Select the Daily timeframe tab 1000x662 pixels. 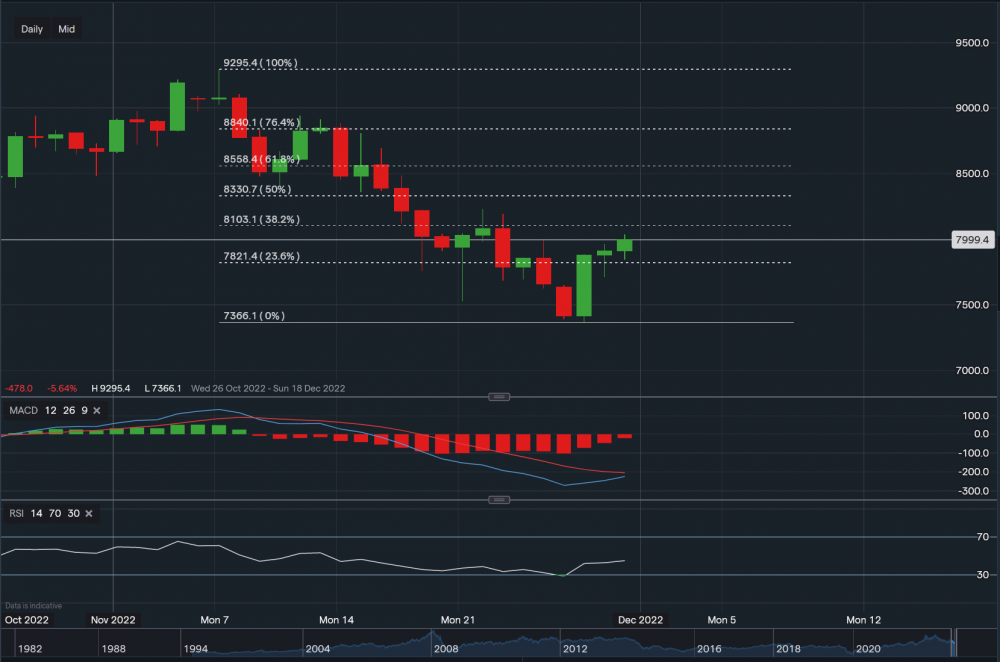point(31,29)
